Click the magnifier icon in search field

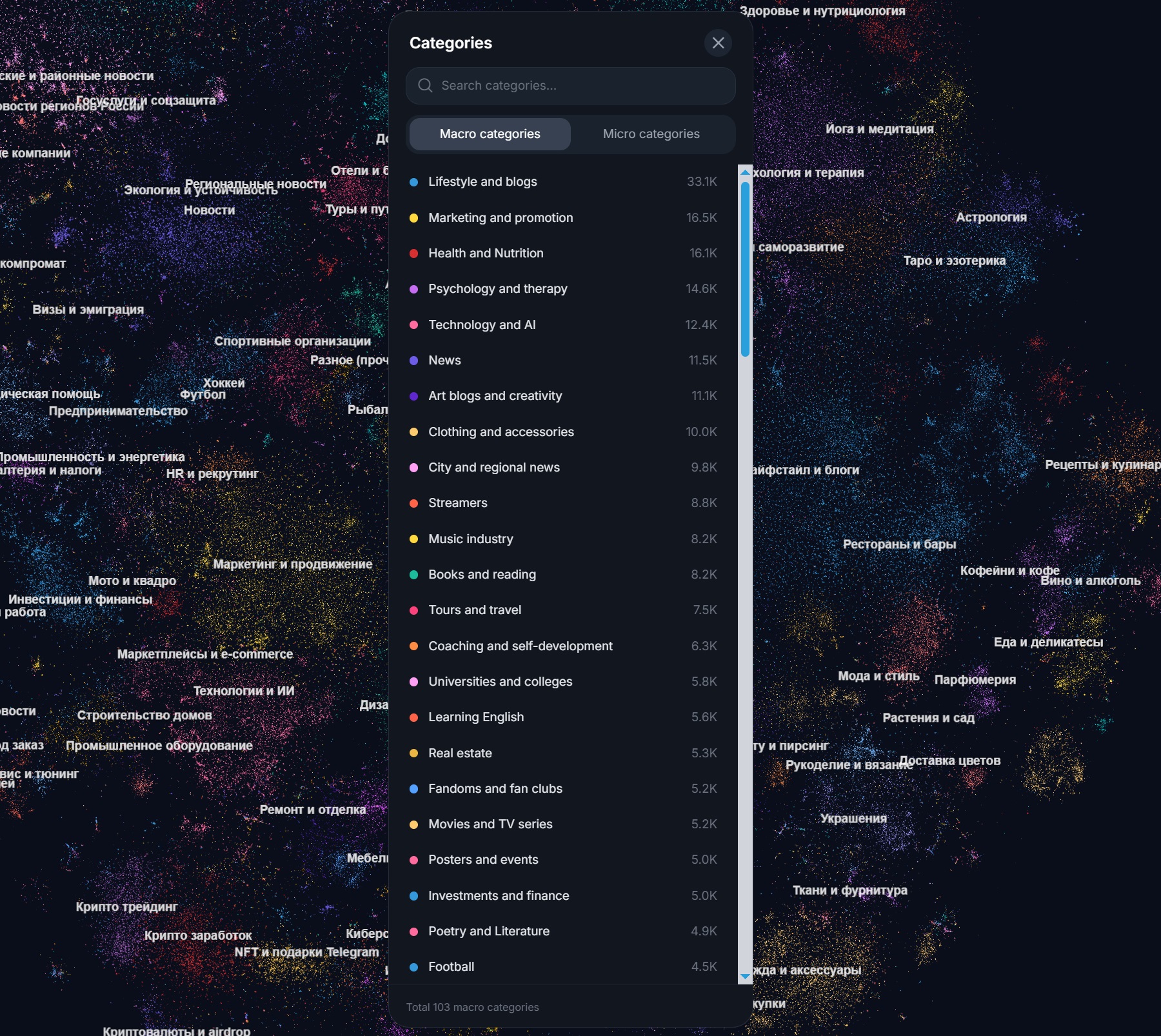coord(425,86)
